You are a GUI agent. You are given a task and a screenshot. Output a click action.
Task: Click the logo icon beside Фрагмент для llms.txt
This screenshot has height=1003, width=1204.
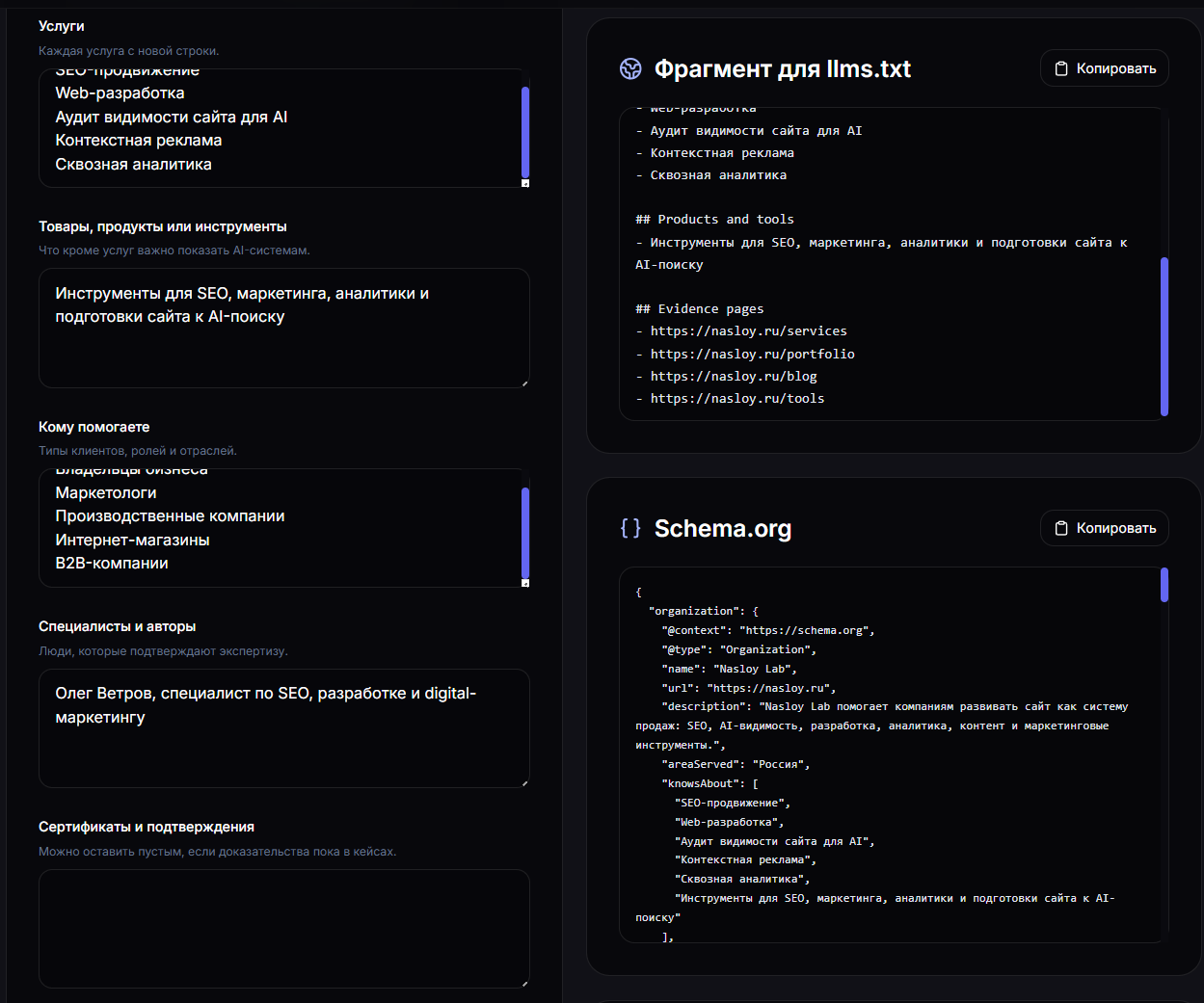[x=630, y=68]
